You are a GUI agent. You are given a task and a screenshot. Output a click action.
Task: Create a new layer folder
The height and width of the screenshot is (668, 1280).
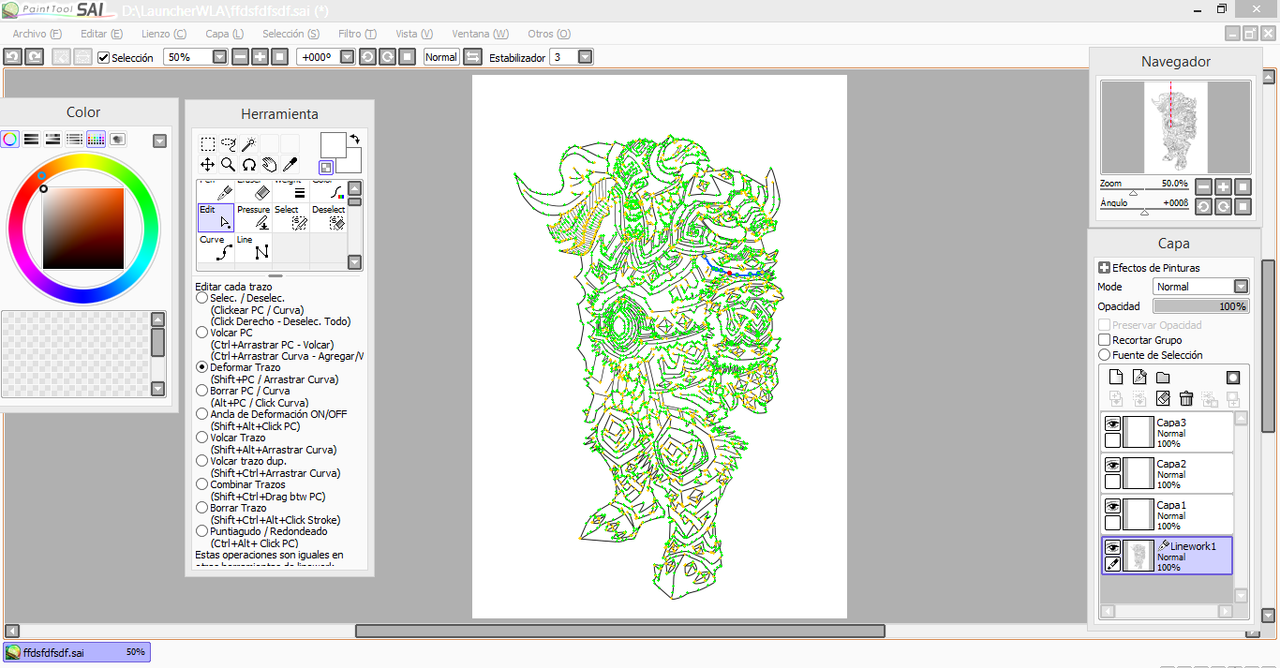pyautogui.click(x=1163, y=377)
